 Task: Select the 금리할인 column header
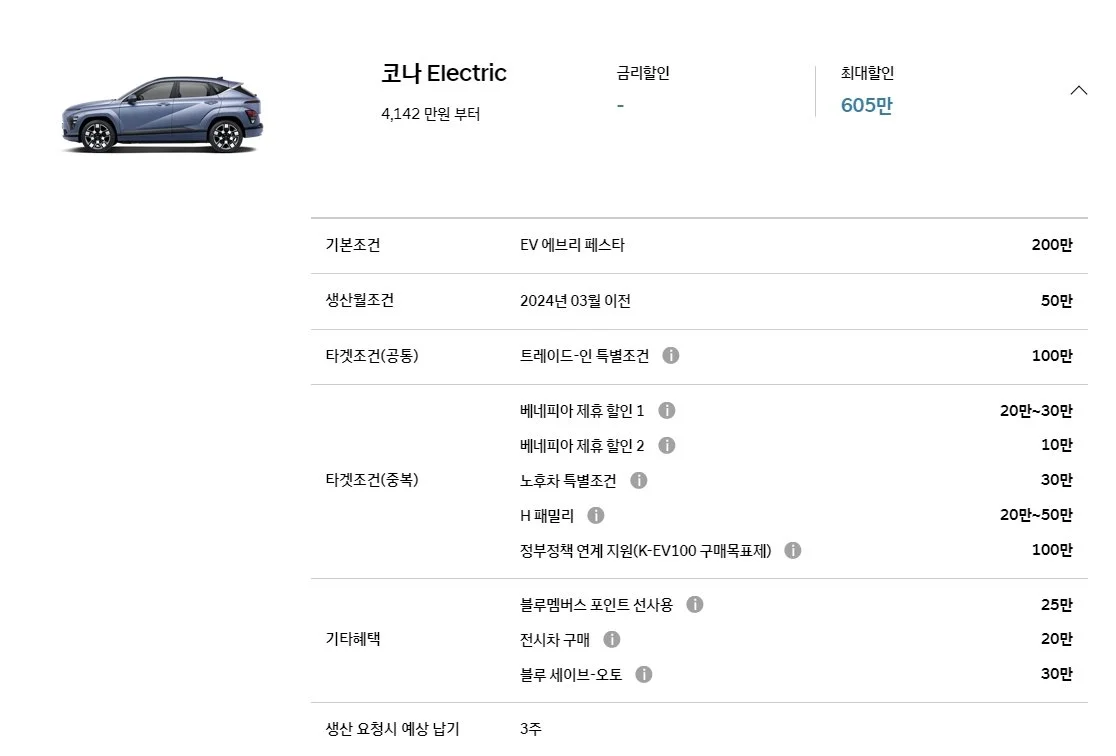[643, 73]
